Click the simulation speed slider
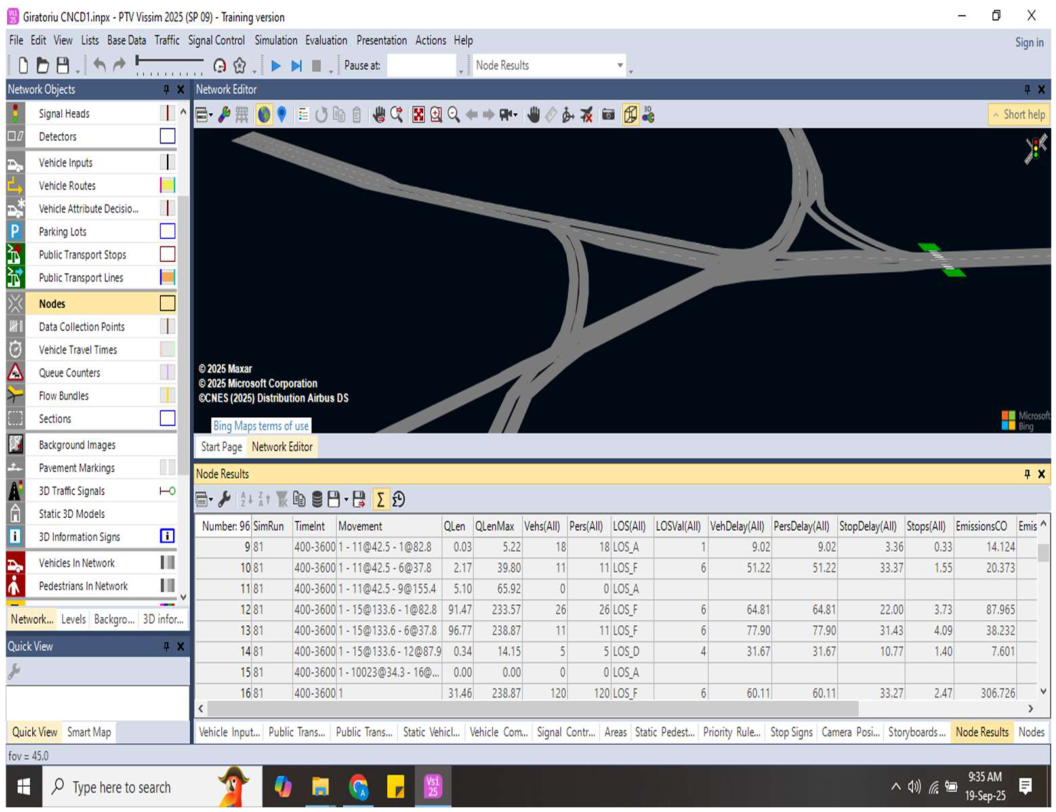1056x812 pixels. pyautogui.click(x=169, y=65)
